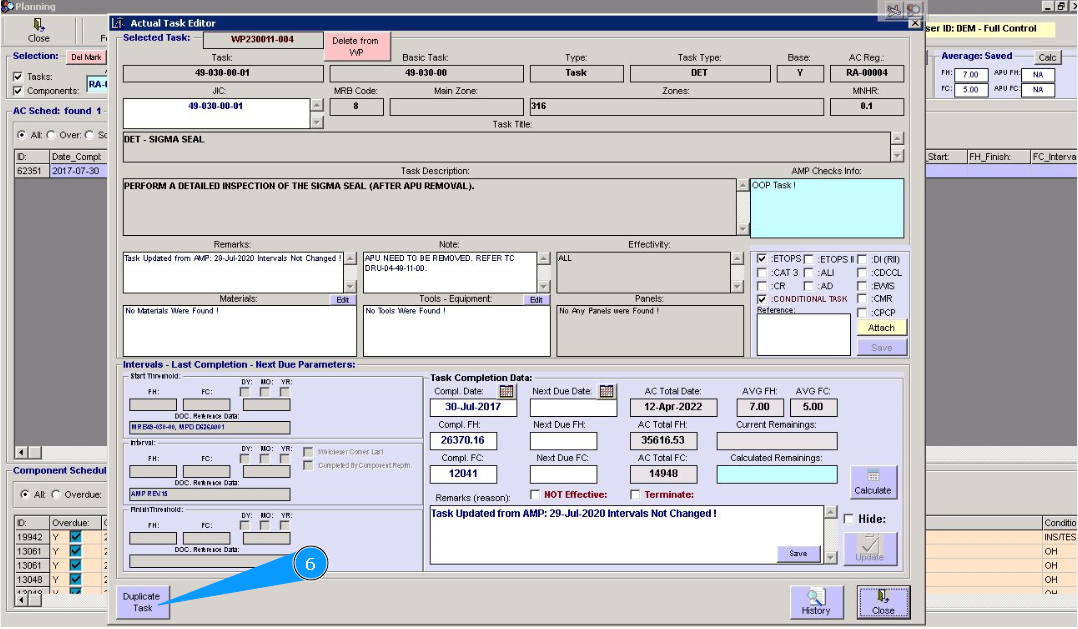The image size is (1078, 629).
Task: Toggle the ETOPS checkbox
Action: tap(762, 259)
